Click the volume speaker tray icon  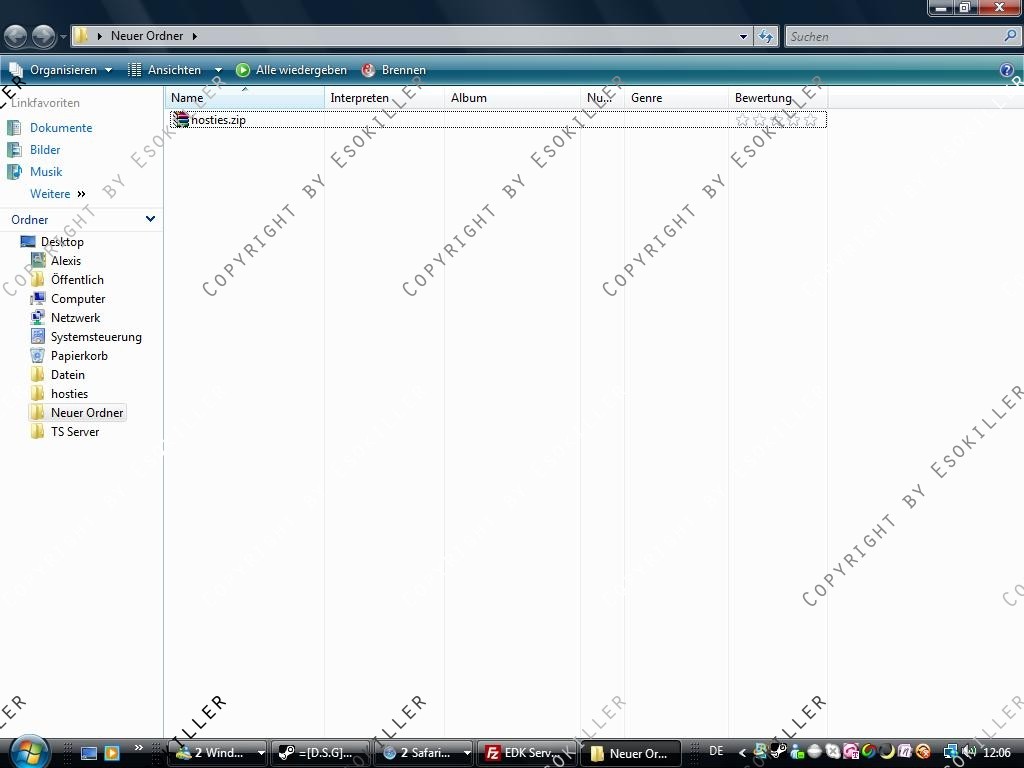pyautogui.click(x=968, y=752)
